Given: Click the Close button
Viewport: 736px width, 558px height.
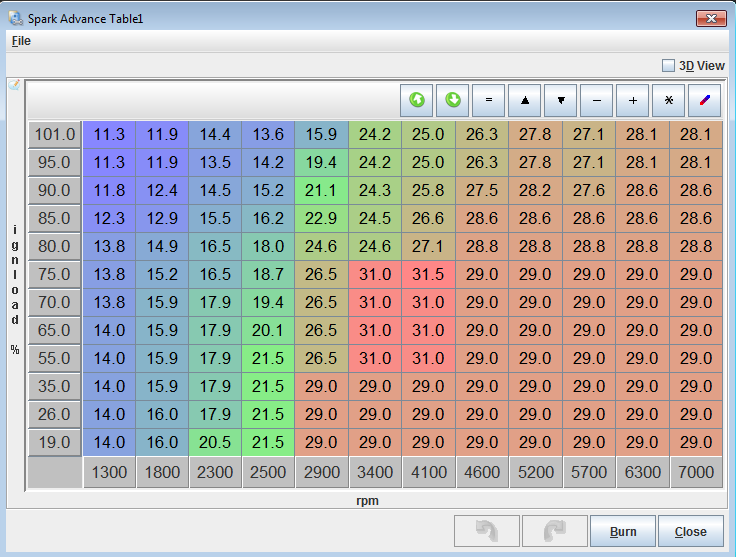Looking at the screenshot, I should [690, 531].
